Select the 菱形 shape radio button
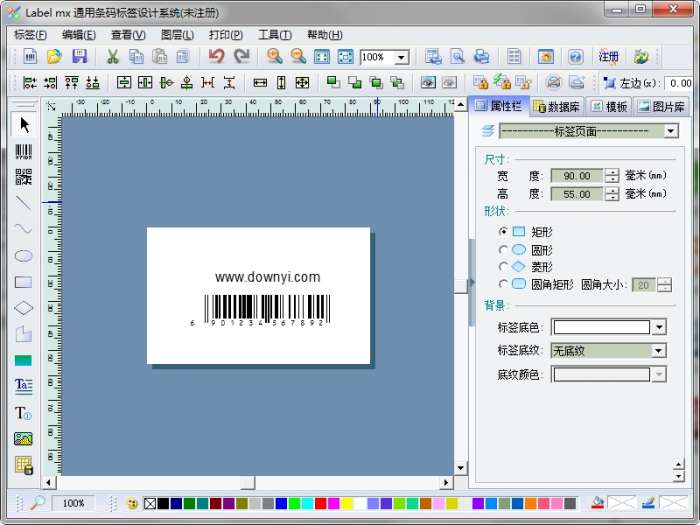 (503, 267)
